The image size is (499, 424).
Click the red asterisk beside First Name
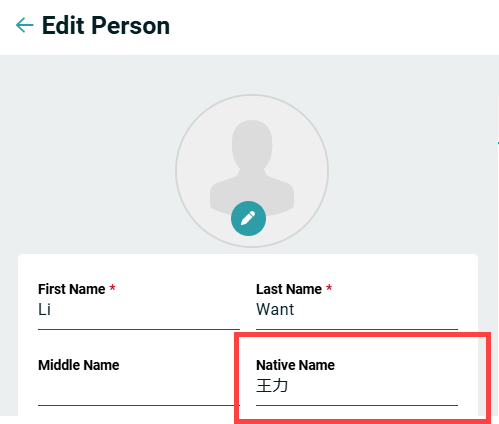coord(113,287)
